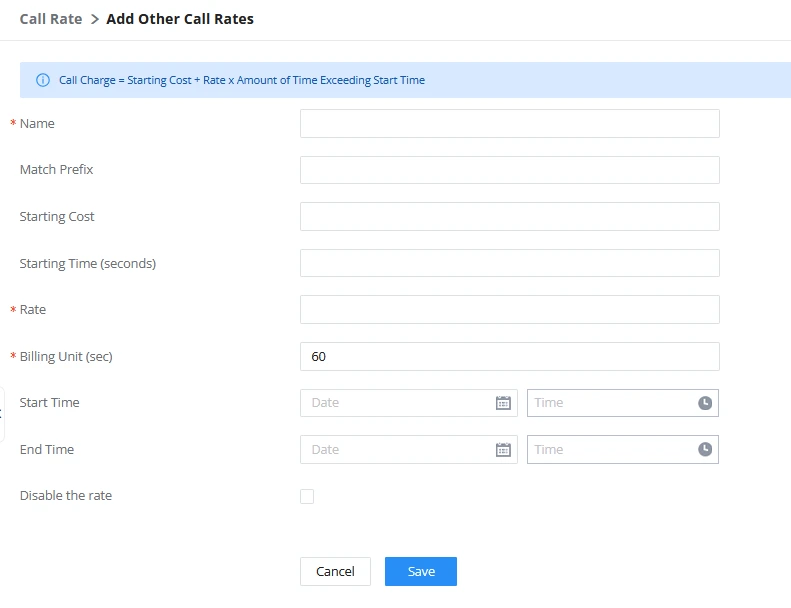Edit the Billing Unit value 60

click(x=510, y=356)
